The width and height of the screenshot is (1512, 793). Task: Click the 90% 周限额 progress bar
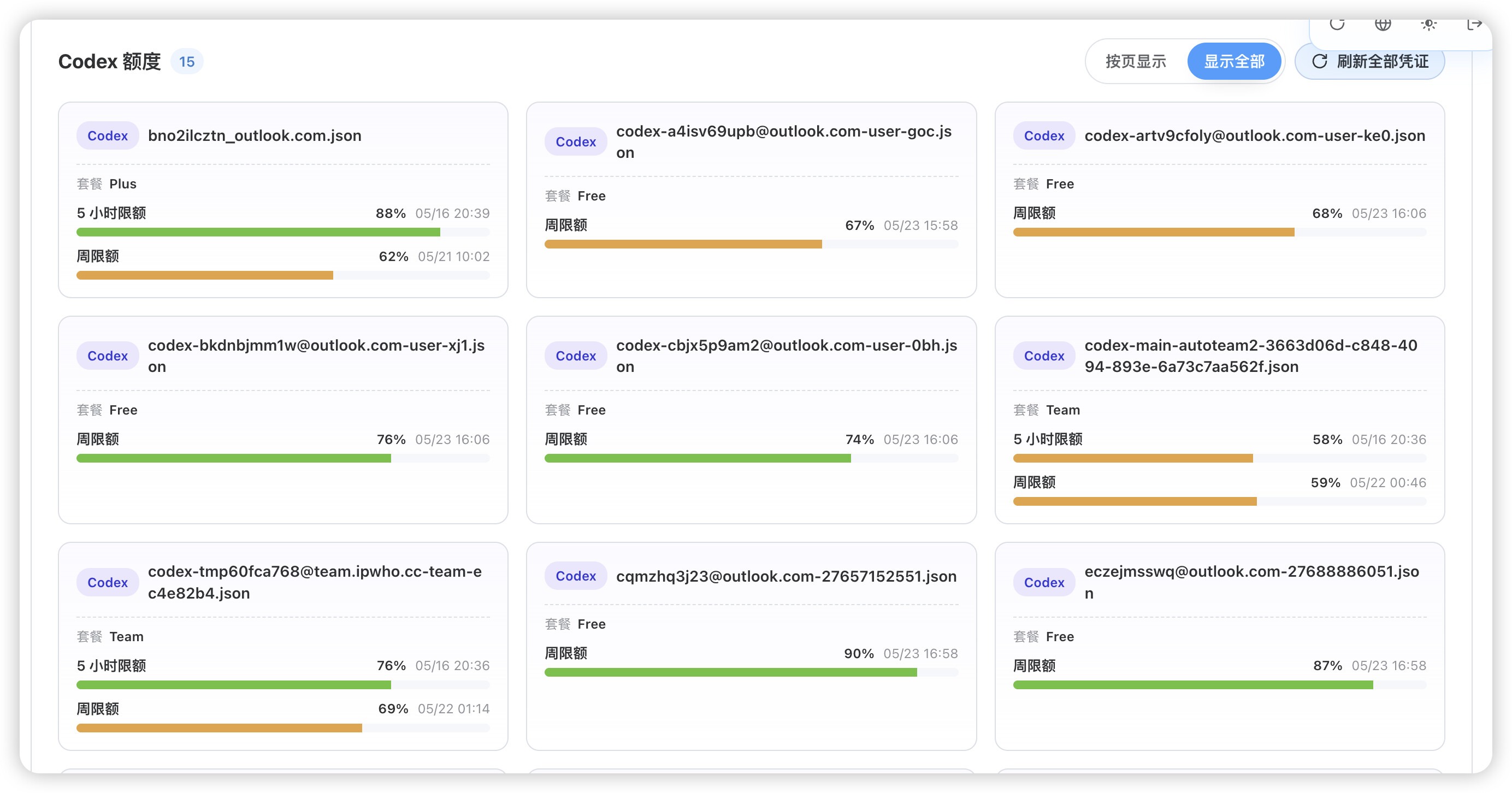(751, 673)
